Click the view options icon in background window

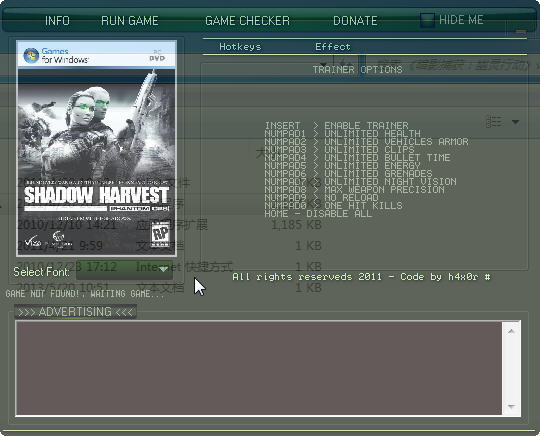click(x=494, y=122)
